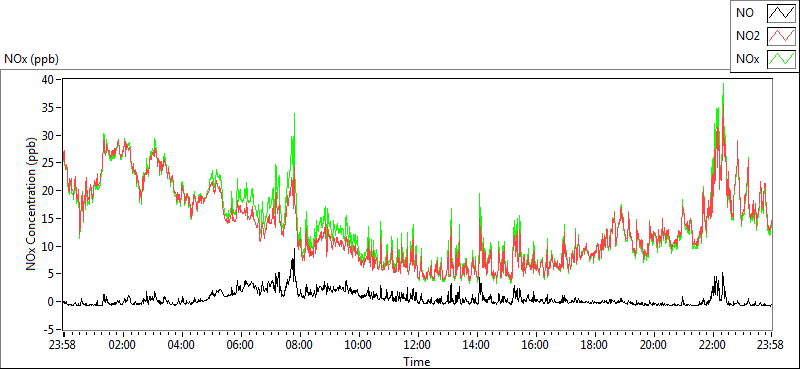Click the y-axis value 25
The image size is (800, 369).
(x=48, y=163)
